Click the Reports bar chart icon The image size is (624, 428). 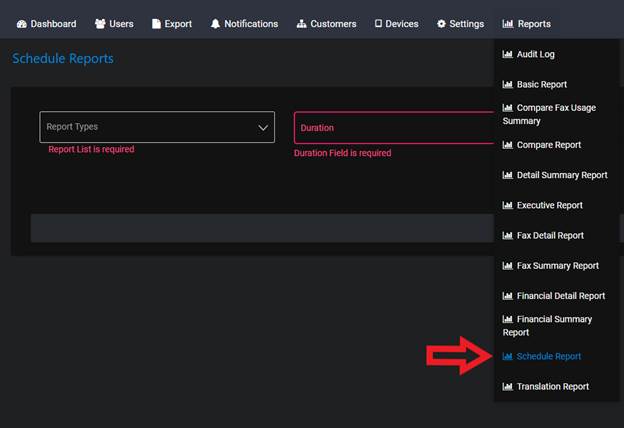(x=508, y=24)
